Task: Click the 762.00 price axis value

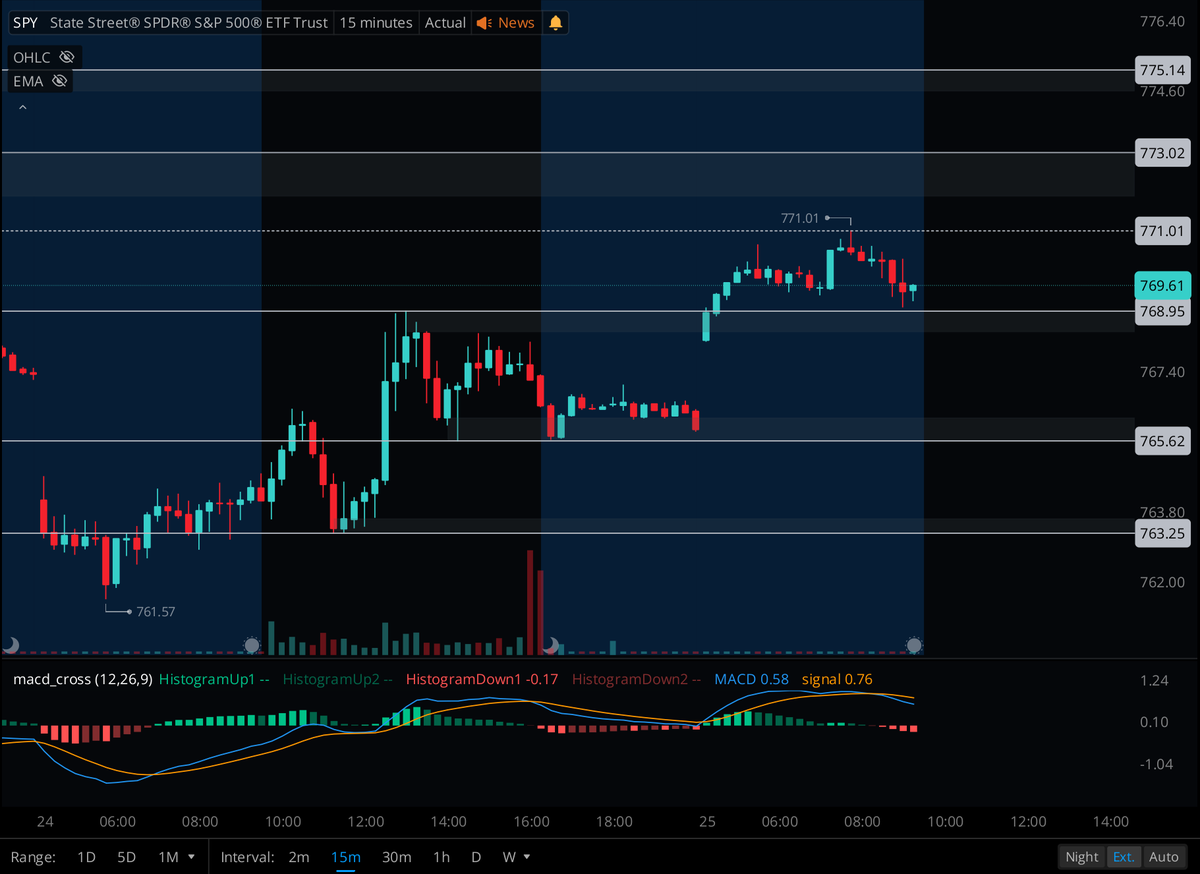Action: 1162,582
